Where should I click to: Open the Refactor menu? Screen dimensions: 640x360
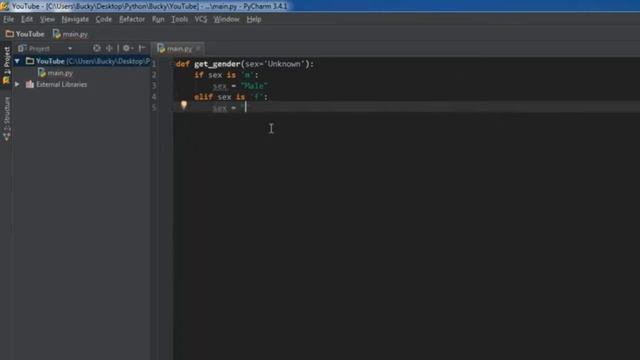[132, 19]
